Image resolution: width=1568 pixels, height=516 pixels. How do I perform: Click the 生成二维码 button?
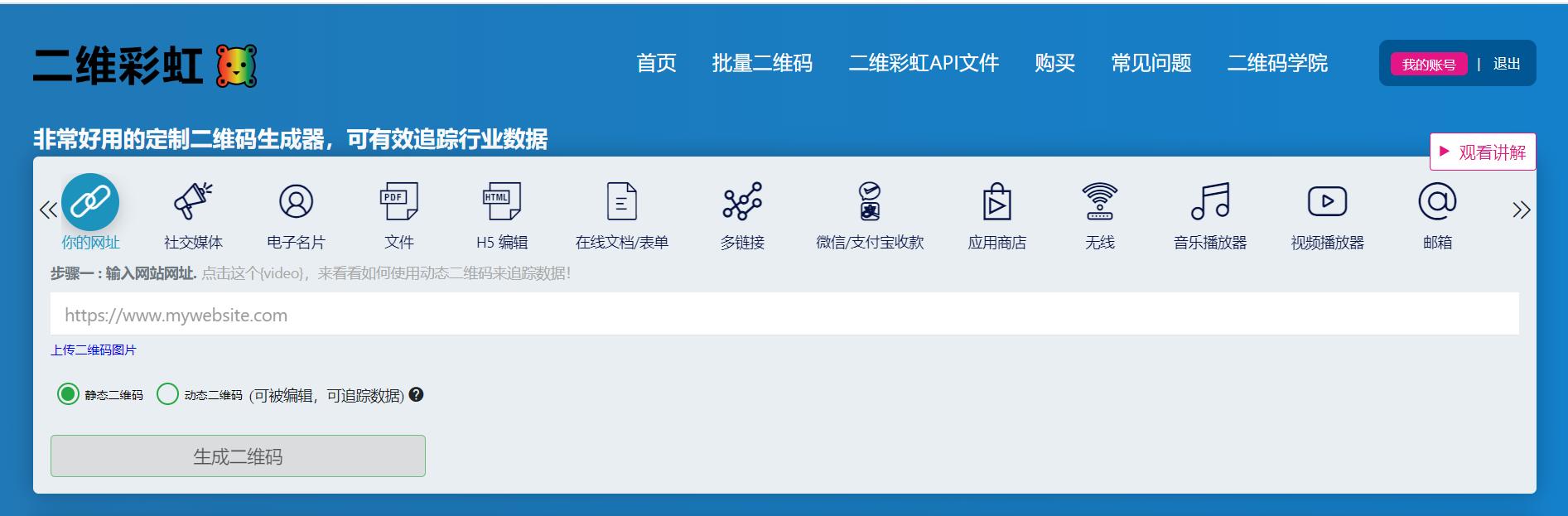click(x=238, y=456)
